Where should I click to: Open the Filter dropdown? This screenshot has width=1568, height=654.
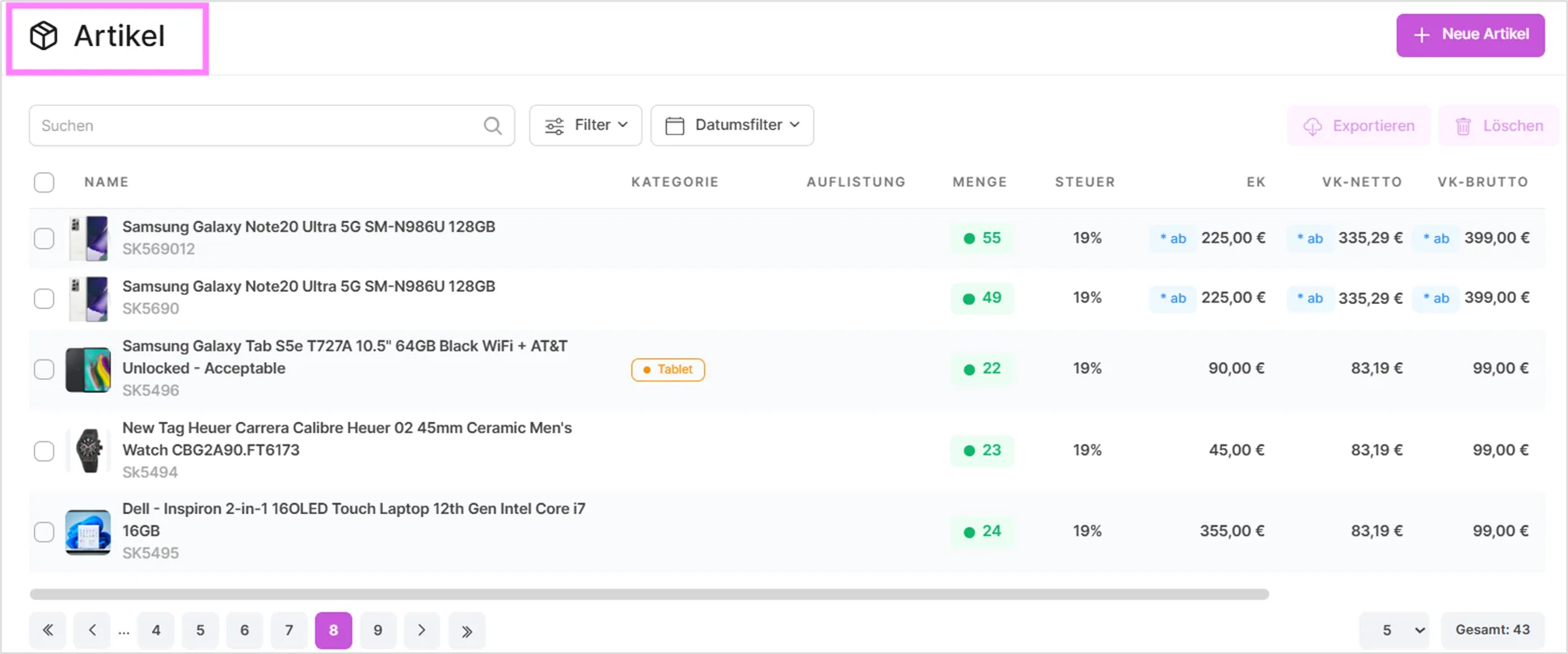(x=585, y=125)
